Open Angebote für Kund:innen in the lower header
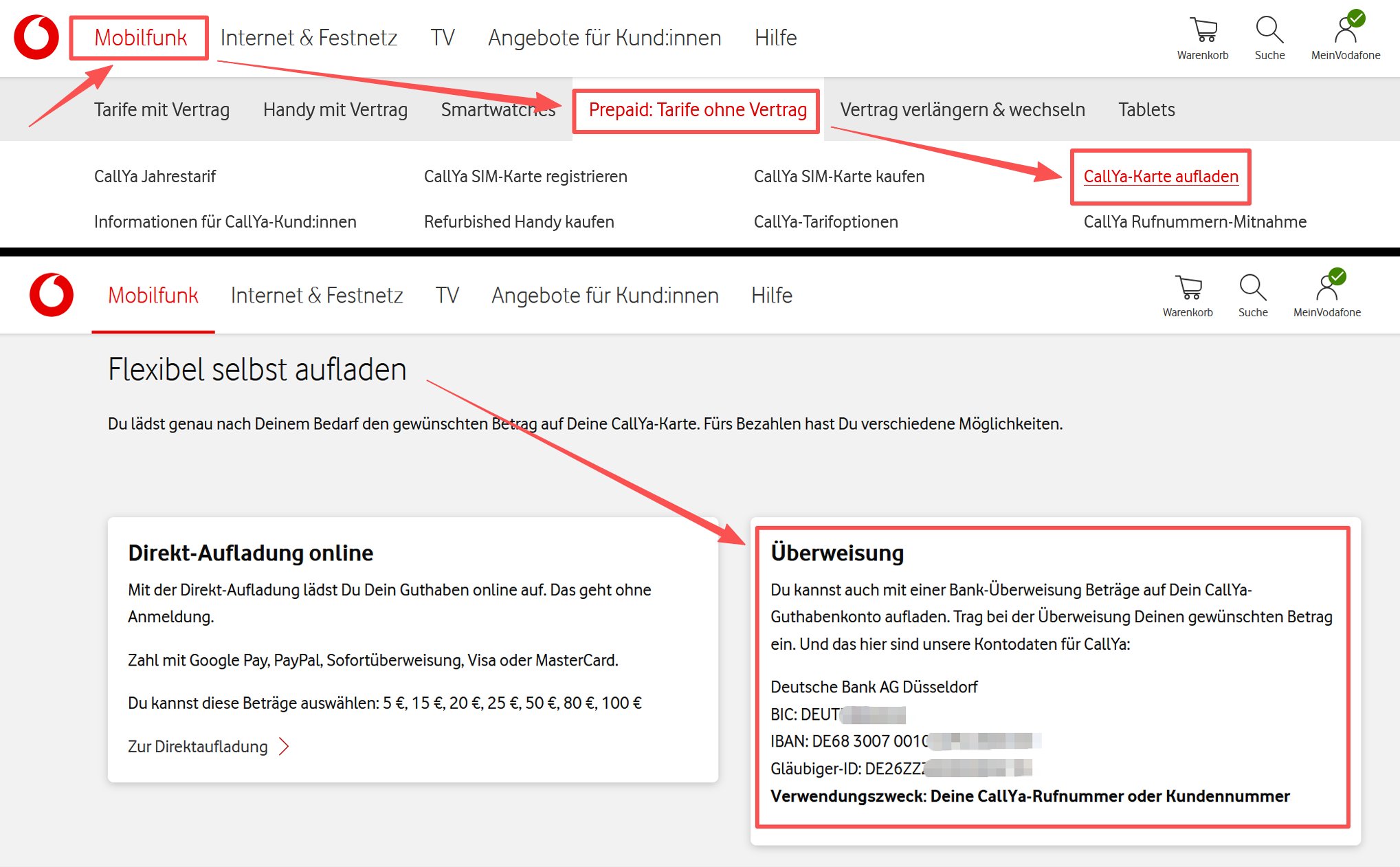This screenshot has height=867, width=1400. click(x=605, y=295)
